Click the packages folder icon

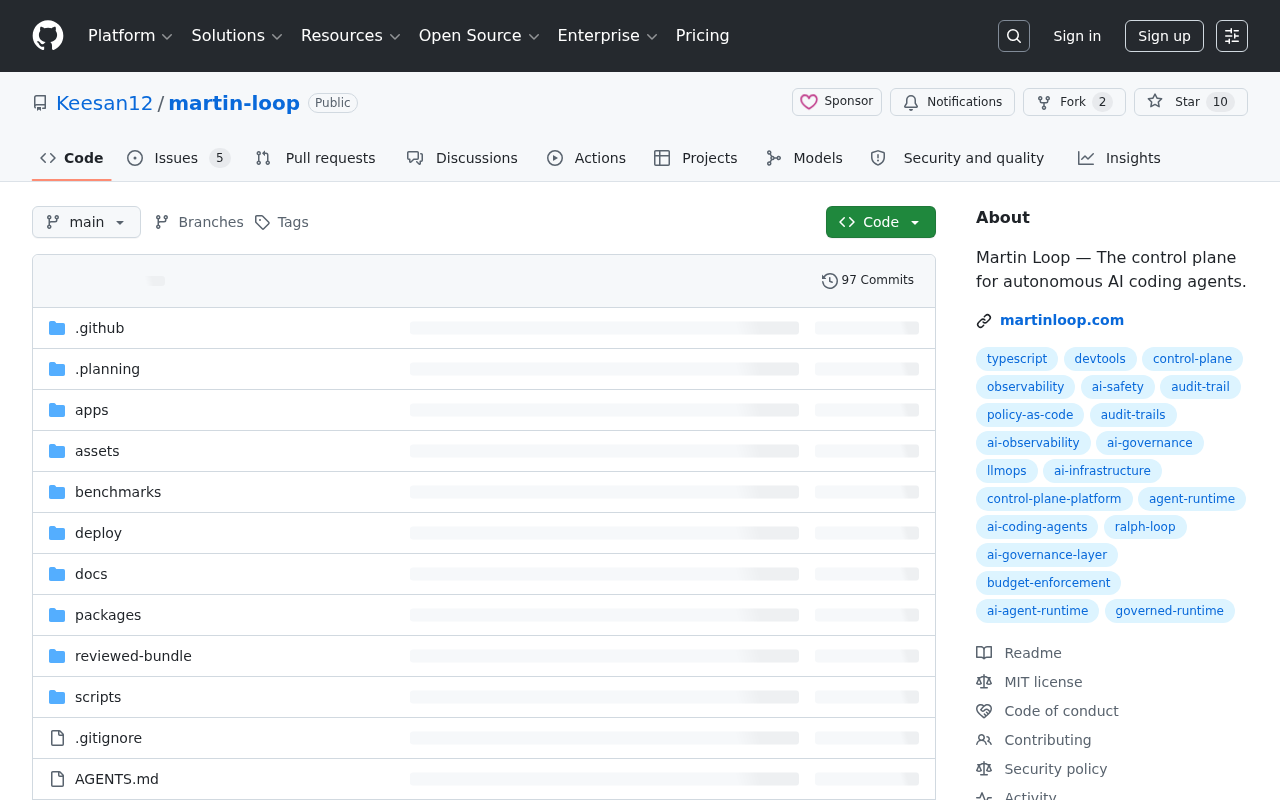point(57,615)
